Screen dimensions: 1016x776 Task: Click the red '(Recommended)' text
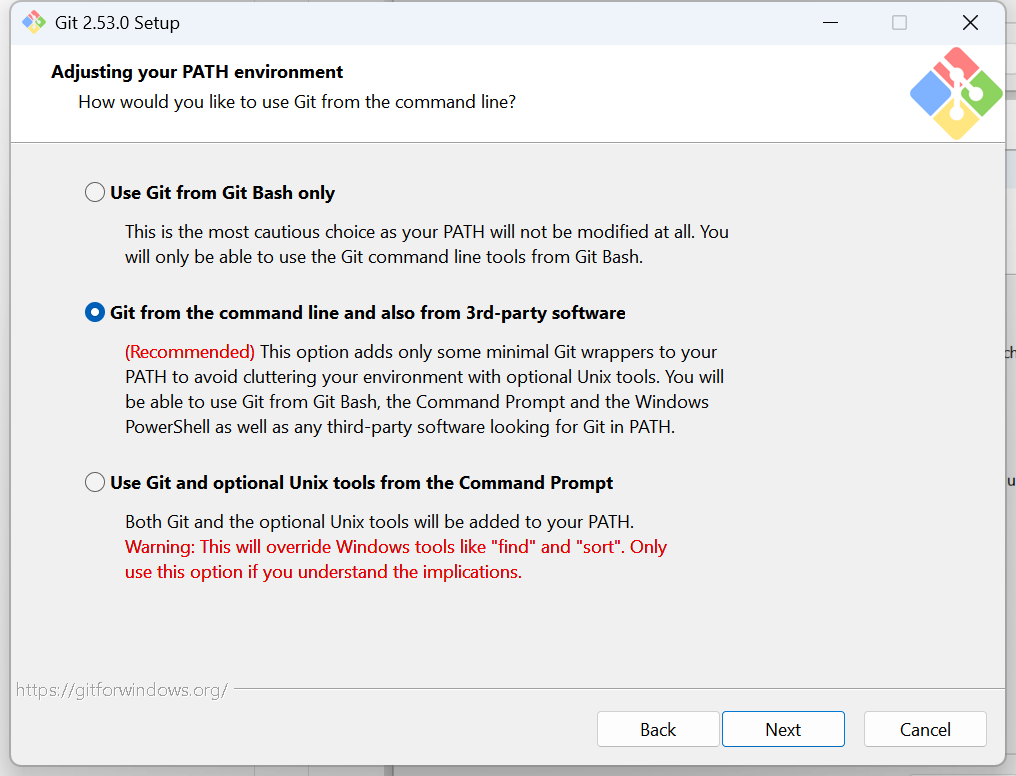pyautogui.click(x=190, y=352)
